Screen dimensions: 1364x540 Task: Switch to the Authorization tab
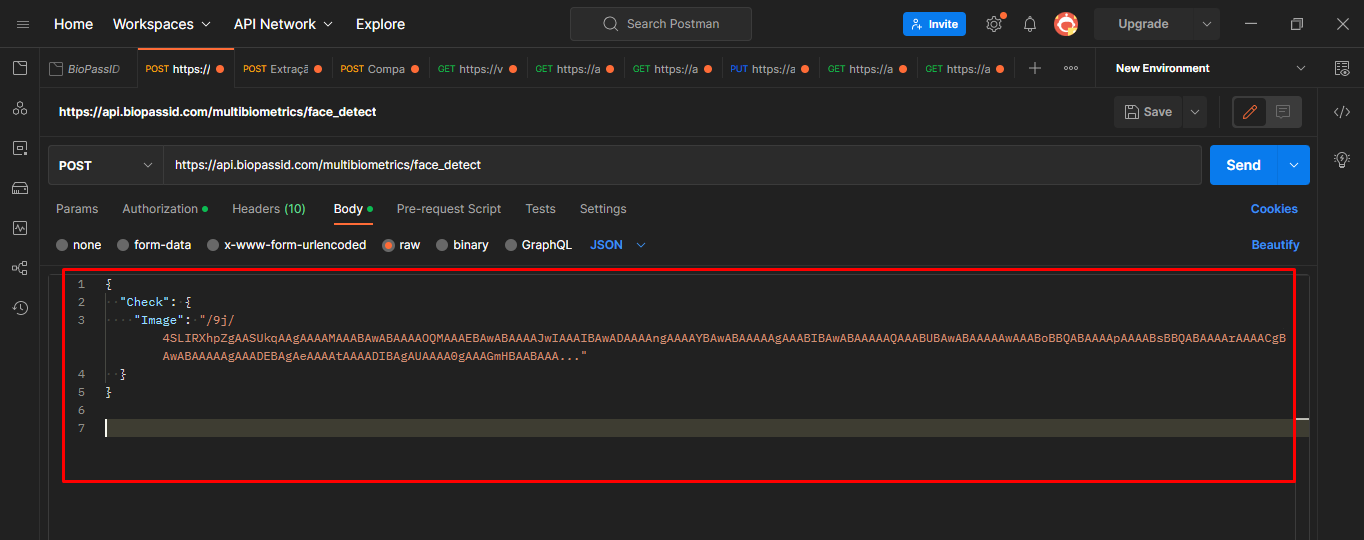(x=165, y=209)
